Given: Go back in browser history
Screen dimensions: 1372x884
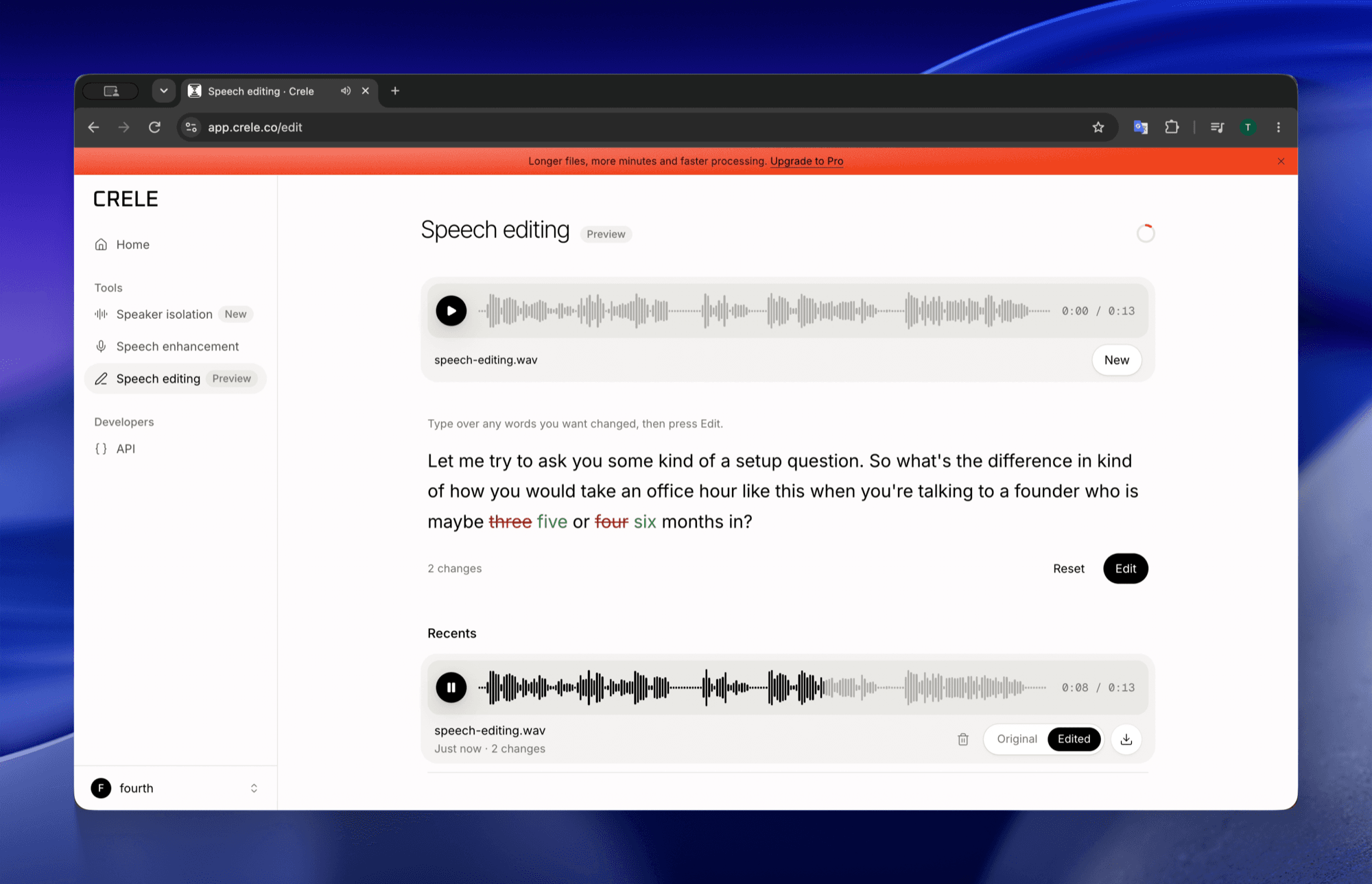Looking at the screenshot, I should [x=94, y=127].
